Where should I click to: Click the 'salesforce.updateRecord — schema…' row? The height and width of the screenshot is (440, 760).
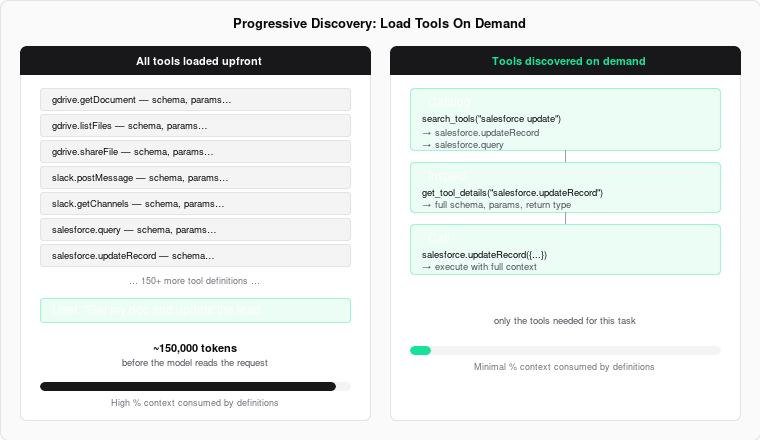(x=195, y=255)
